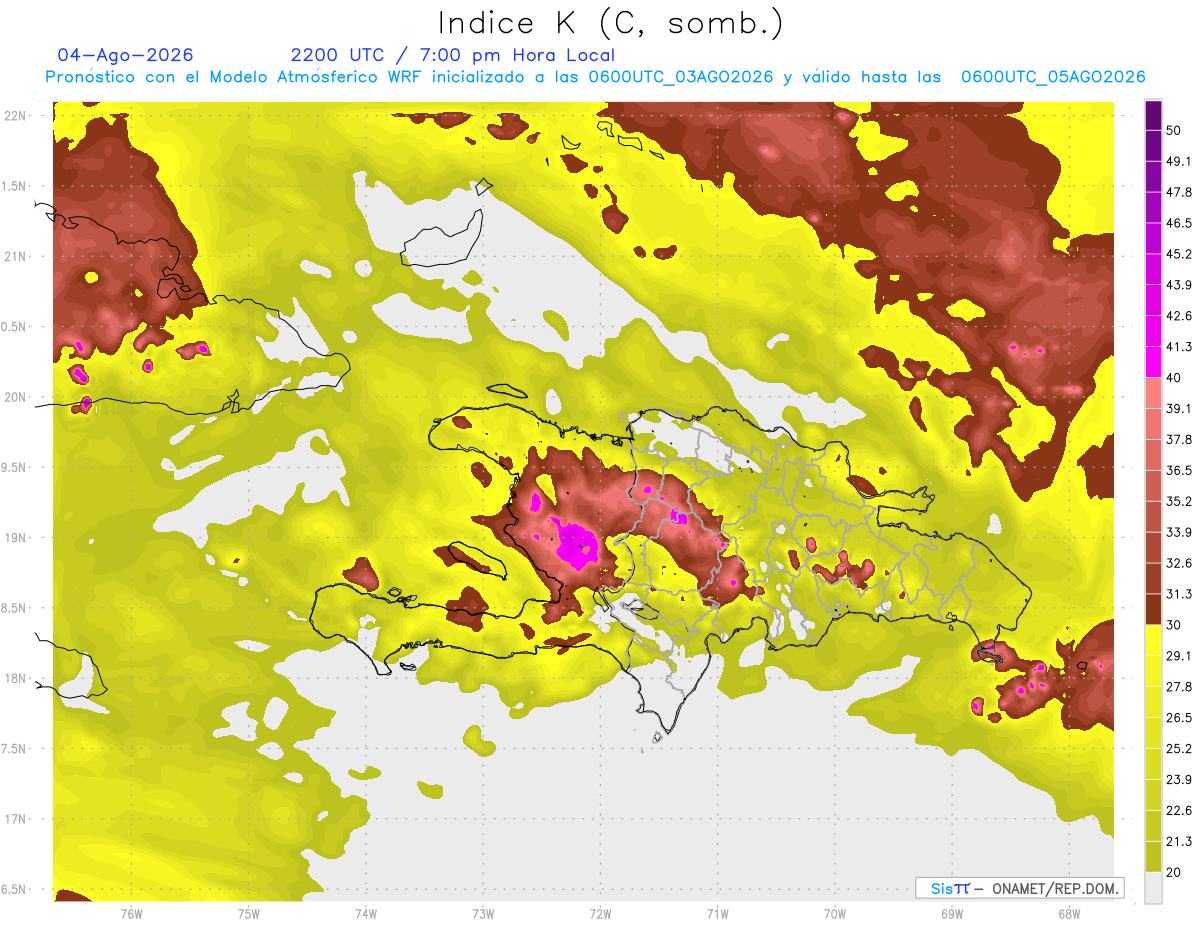Click the "26.5" colorbar value
This screenshot has height=927, width=1200.
tap(1179, 718)
